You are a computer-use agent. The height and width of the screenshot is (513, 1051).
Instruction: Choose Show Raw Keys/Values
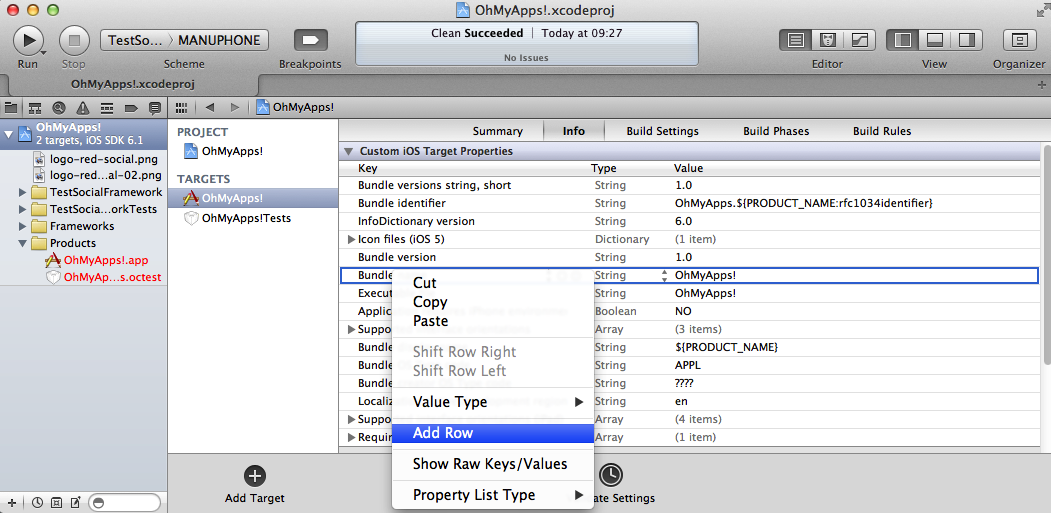(493, 464)
